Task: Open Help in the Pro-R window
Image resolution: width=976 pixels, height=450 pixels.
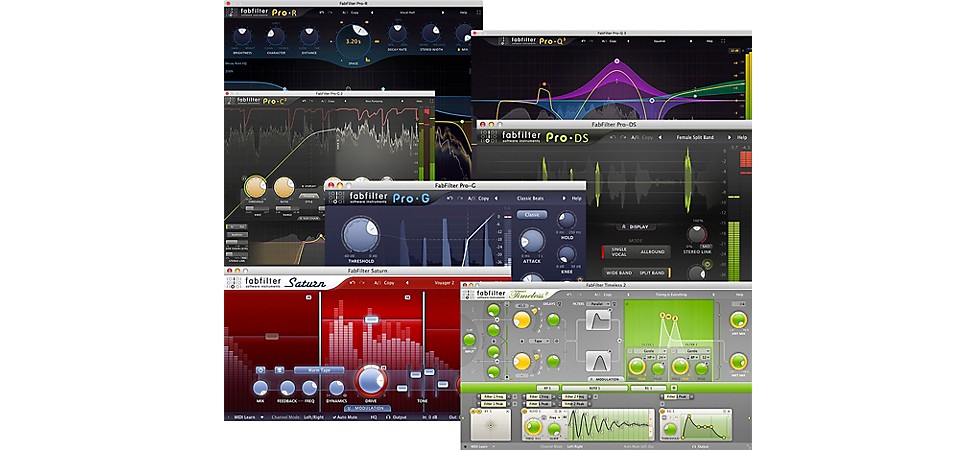Action: pos(463,12)
